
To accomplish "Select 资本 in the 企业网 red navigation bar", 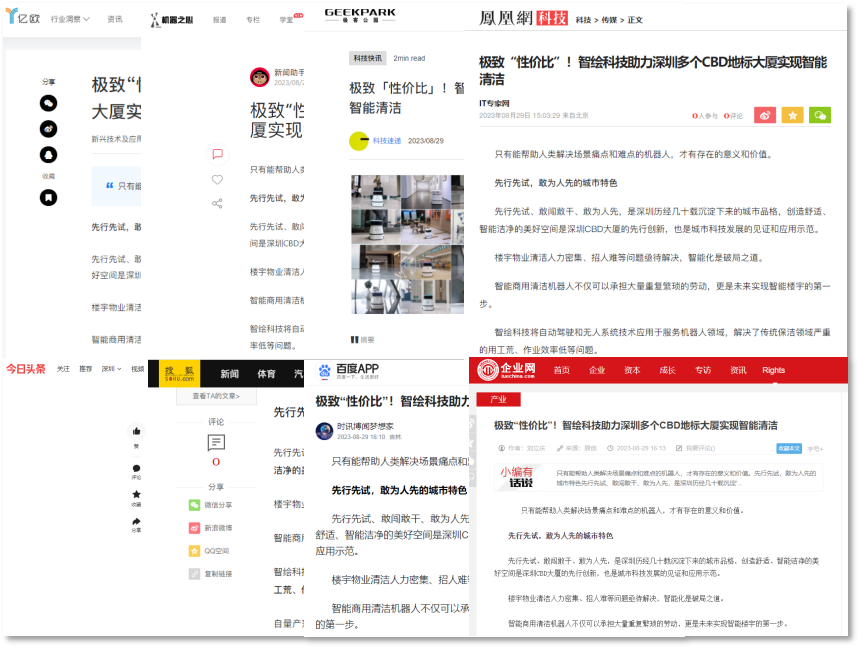I will tap(632, 370).
